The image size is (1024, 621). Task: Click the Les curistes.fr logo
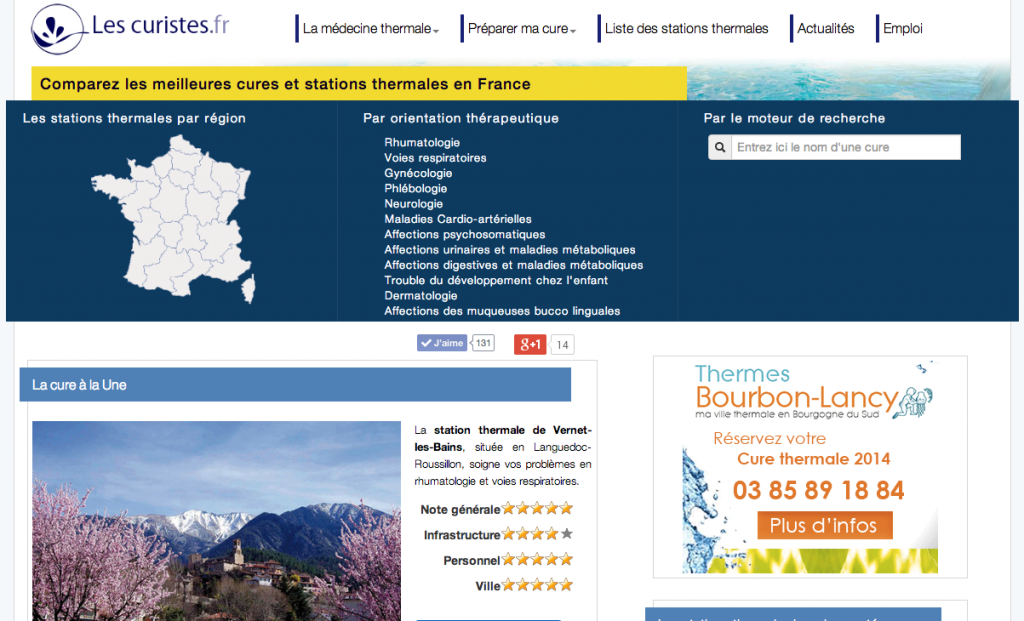130,28
